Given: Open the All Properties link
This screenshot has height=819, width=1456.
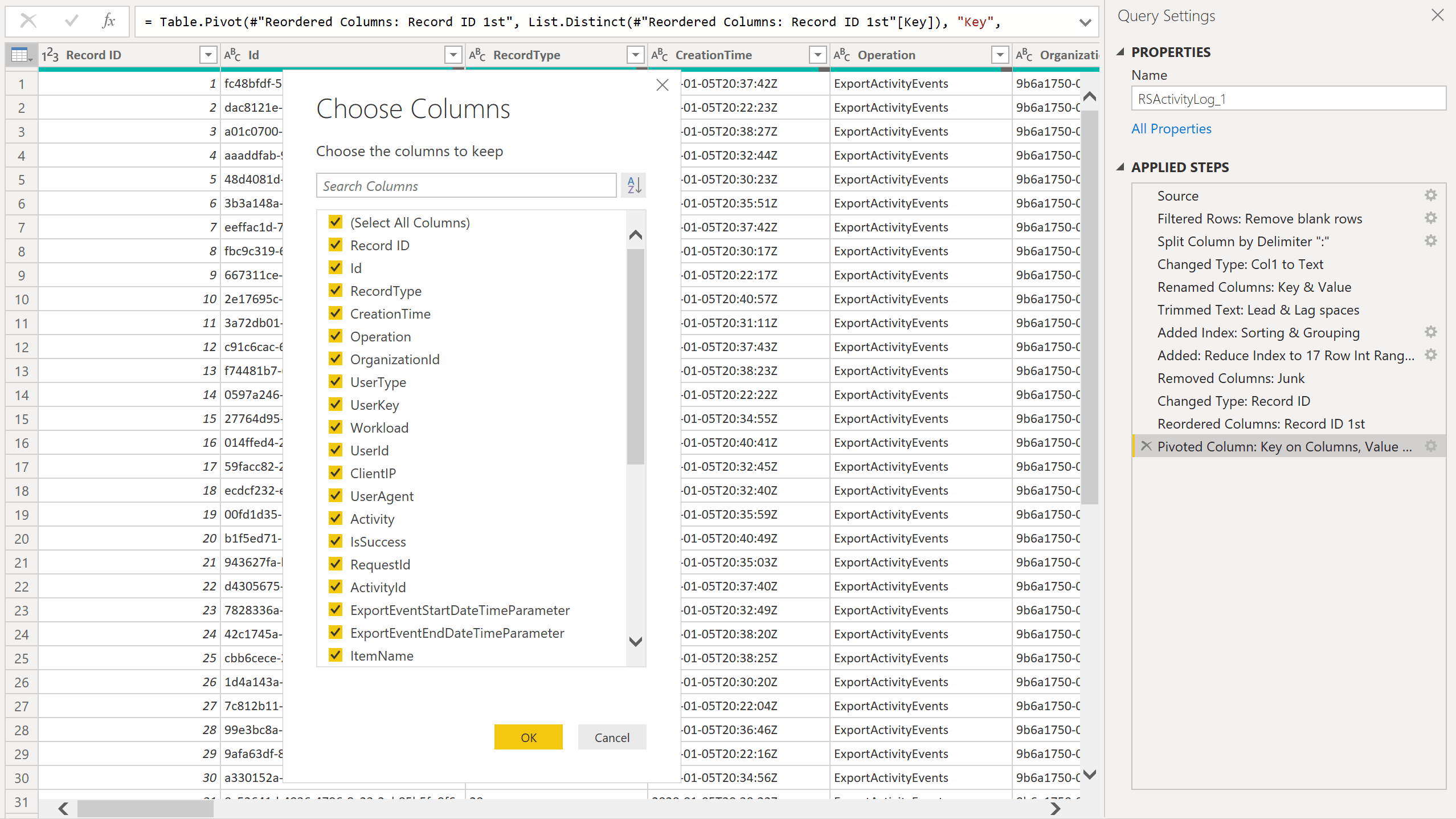Looking at the screenshot, I should tap(1171, 129).
